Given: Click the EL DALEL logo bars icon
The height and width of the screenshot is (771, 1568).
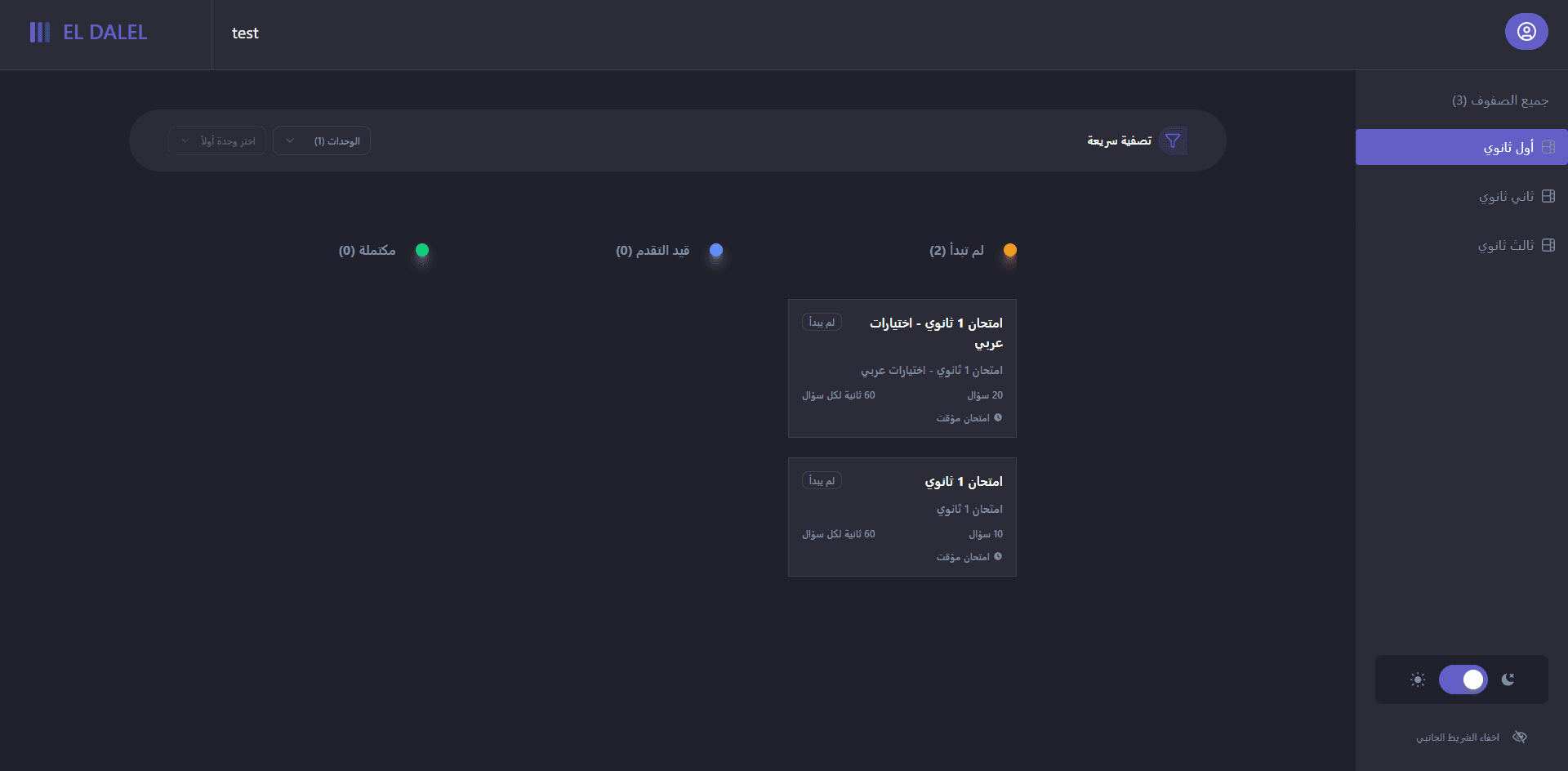Looking at the screenshot, I should [40, 32].
